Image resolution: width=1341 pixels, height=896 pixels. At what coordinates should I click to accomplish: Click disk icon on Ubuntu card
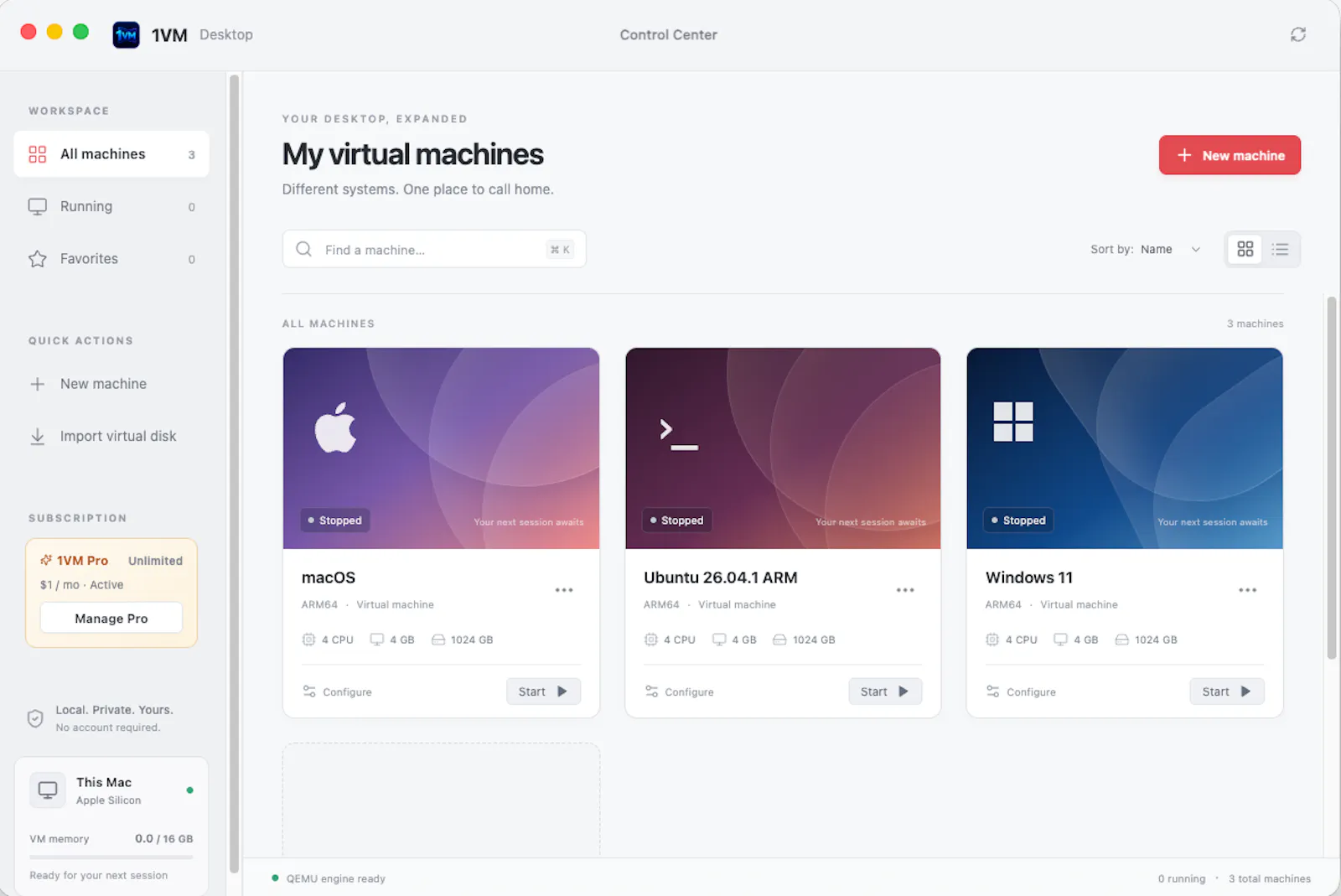[779, 640]
